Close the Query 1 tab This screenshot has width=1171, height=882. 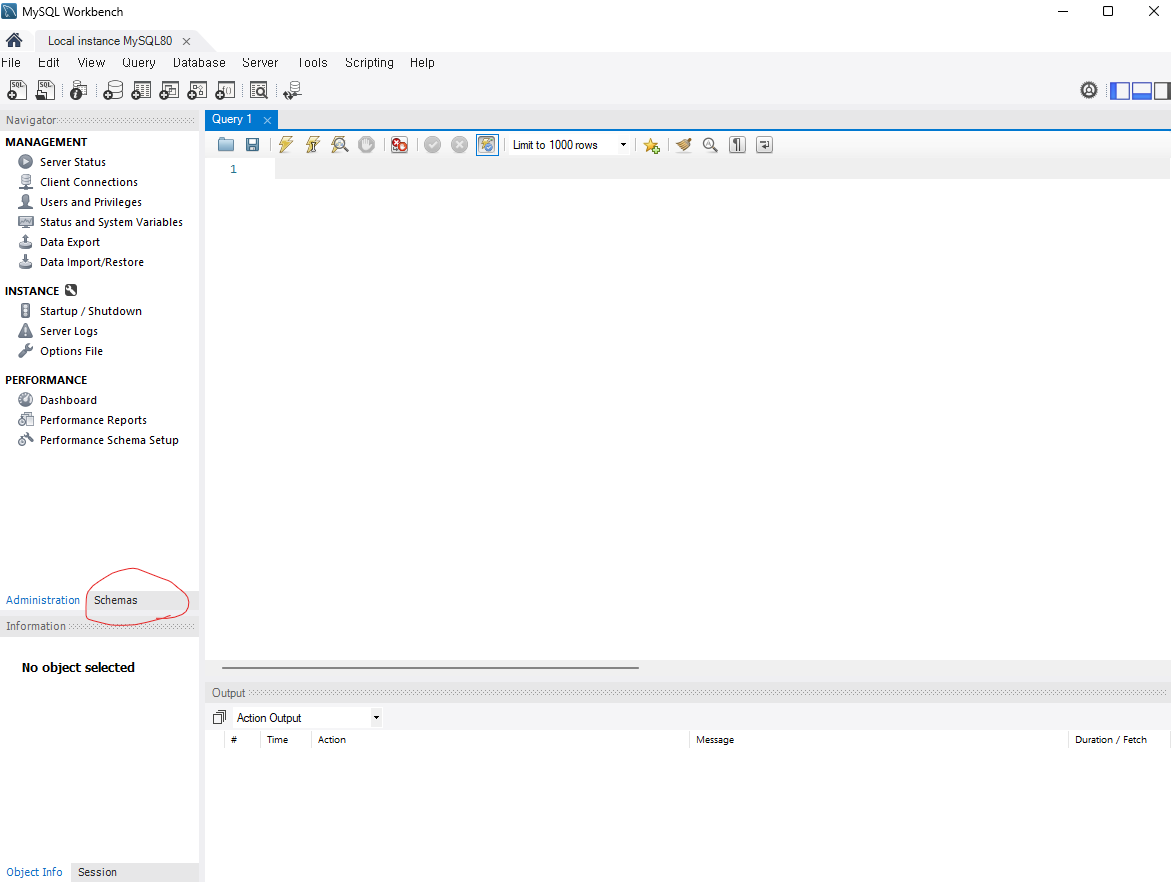coord(267,120)
